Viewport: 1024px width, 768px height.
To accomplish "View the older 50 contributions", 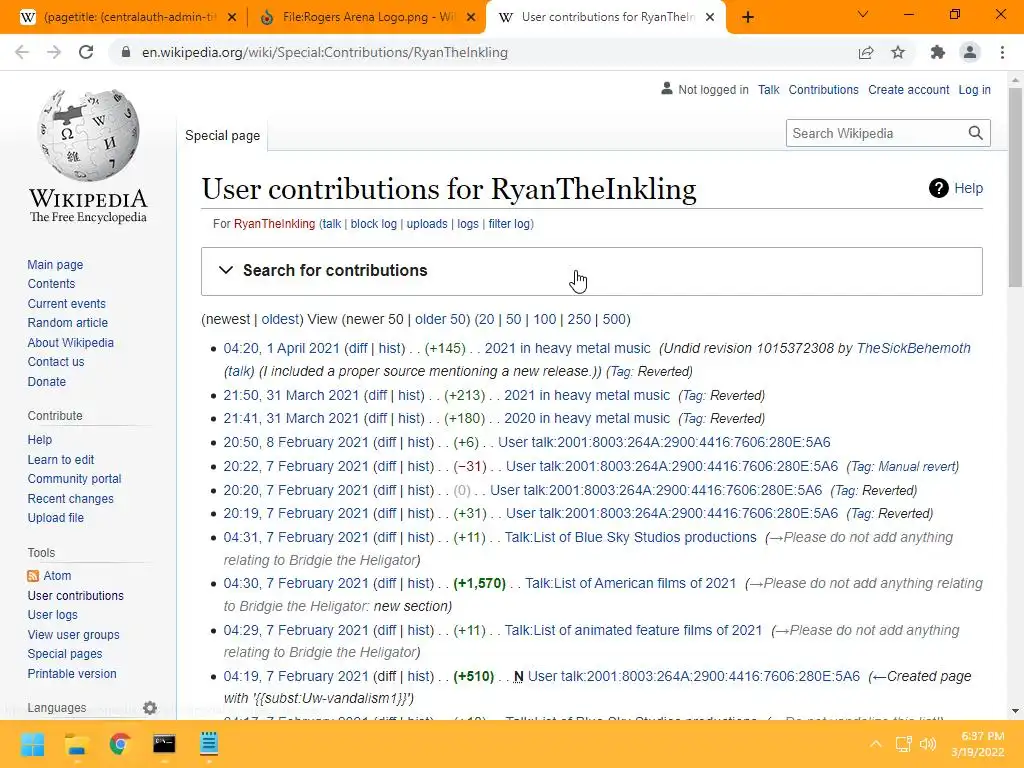I will 440,319.
